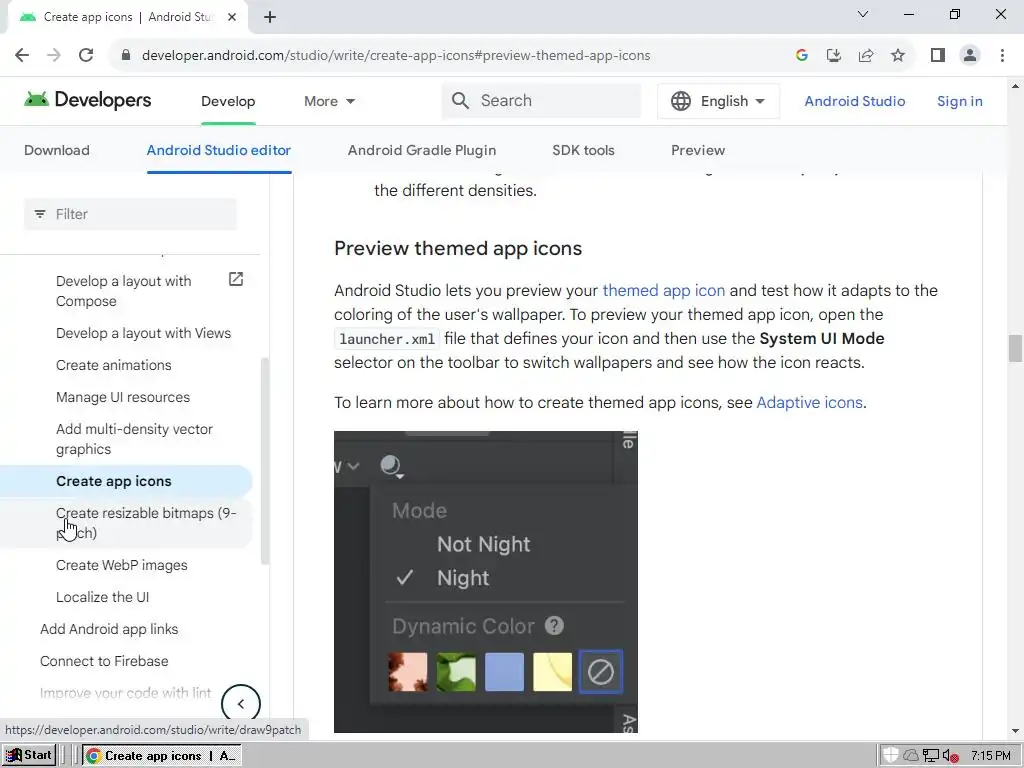
Task: Click the globe language icon
Action: [x=680, y=101]
